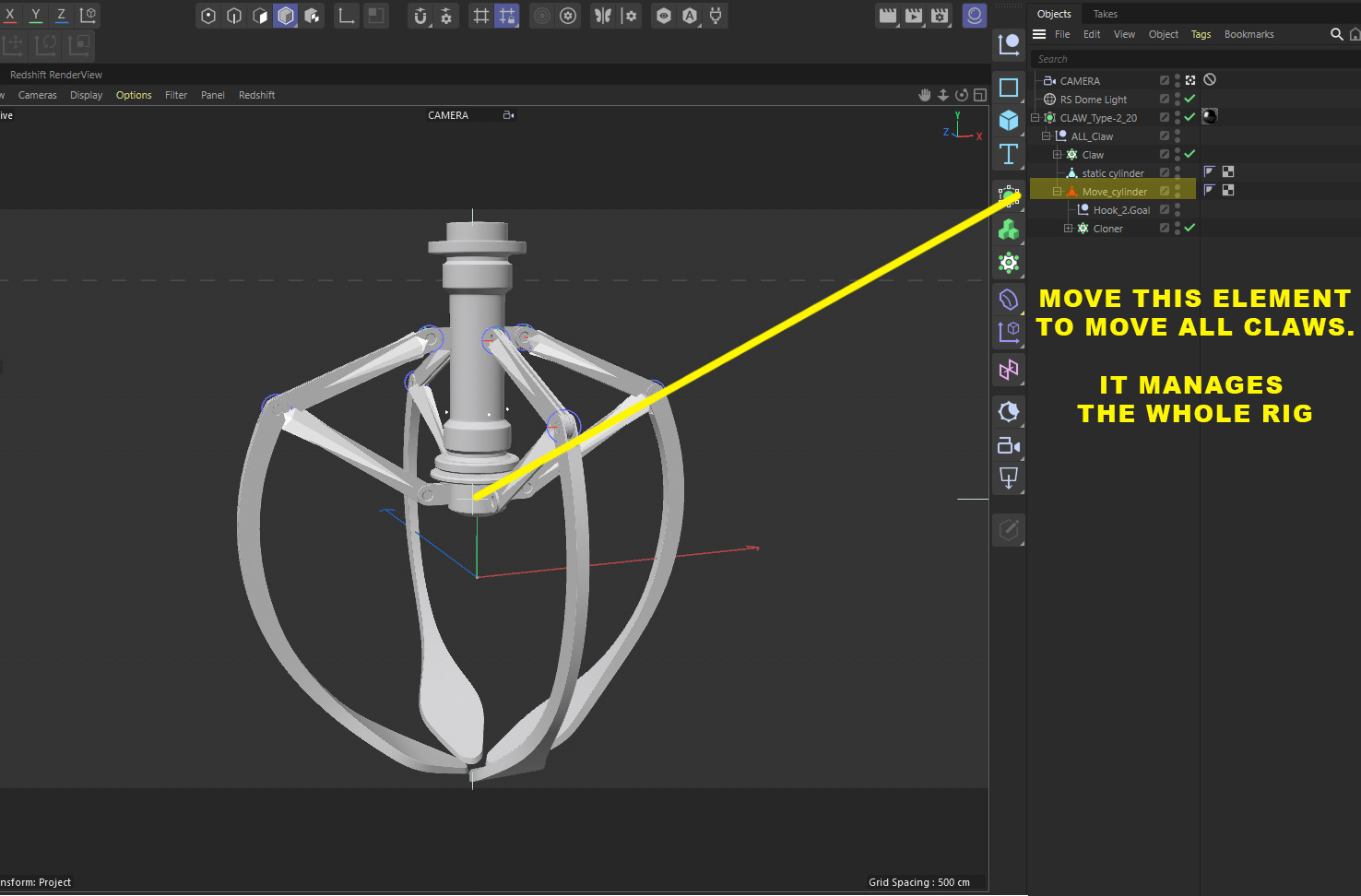Open the Cameras viewport menu

[x=38, y=95]
